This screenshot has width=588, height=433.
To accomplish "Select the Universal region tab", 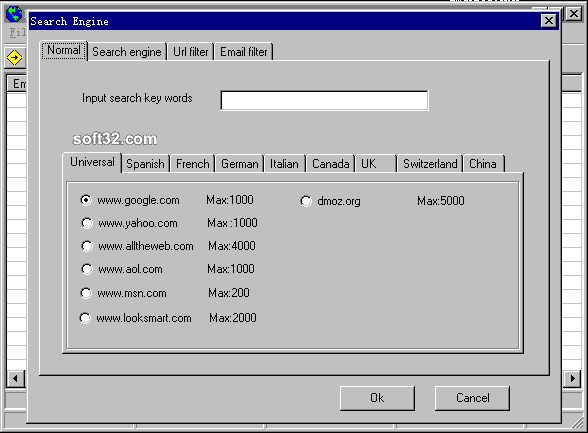I will [x=92, y=162].
